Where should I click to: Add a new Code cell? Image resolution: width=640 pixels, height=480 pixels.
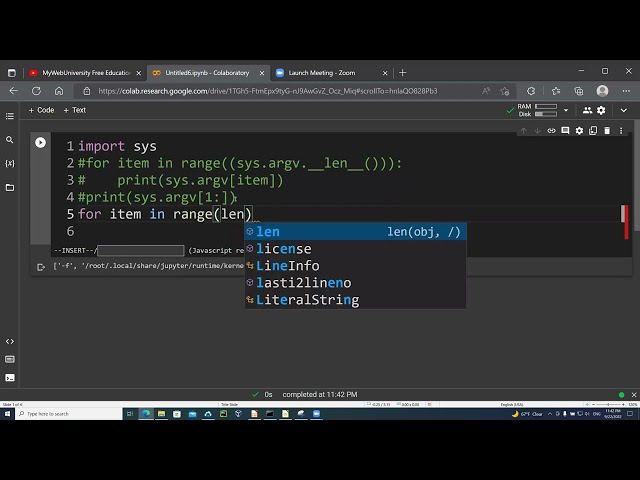(x=41, y=110)
